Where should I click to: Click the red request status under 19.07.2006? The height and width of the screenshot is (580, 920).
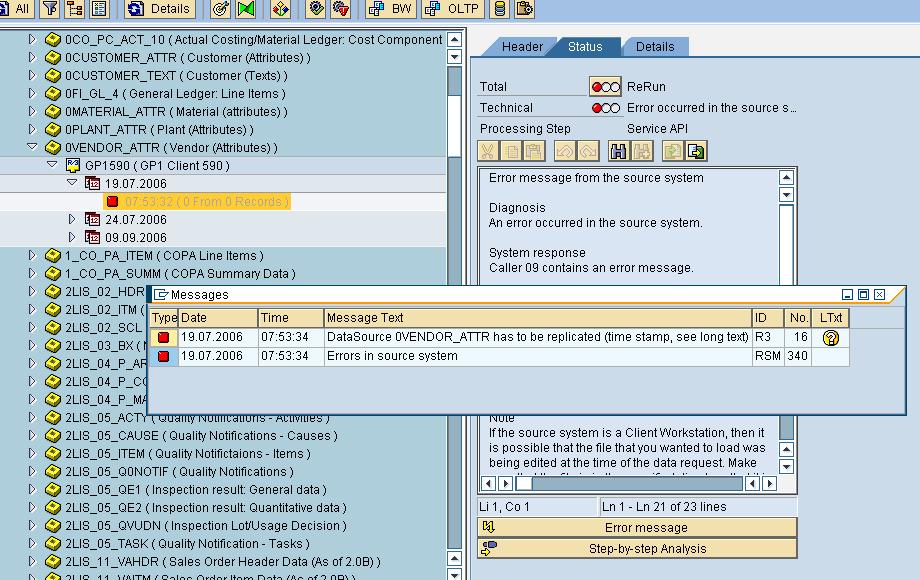[110, 198]
